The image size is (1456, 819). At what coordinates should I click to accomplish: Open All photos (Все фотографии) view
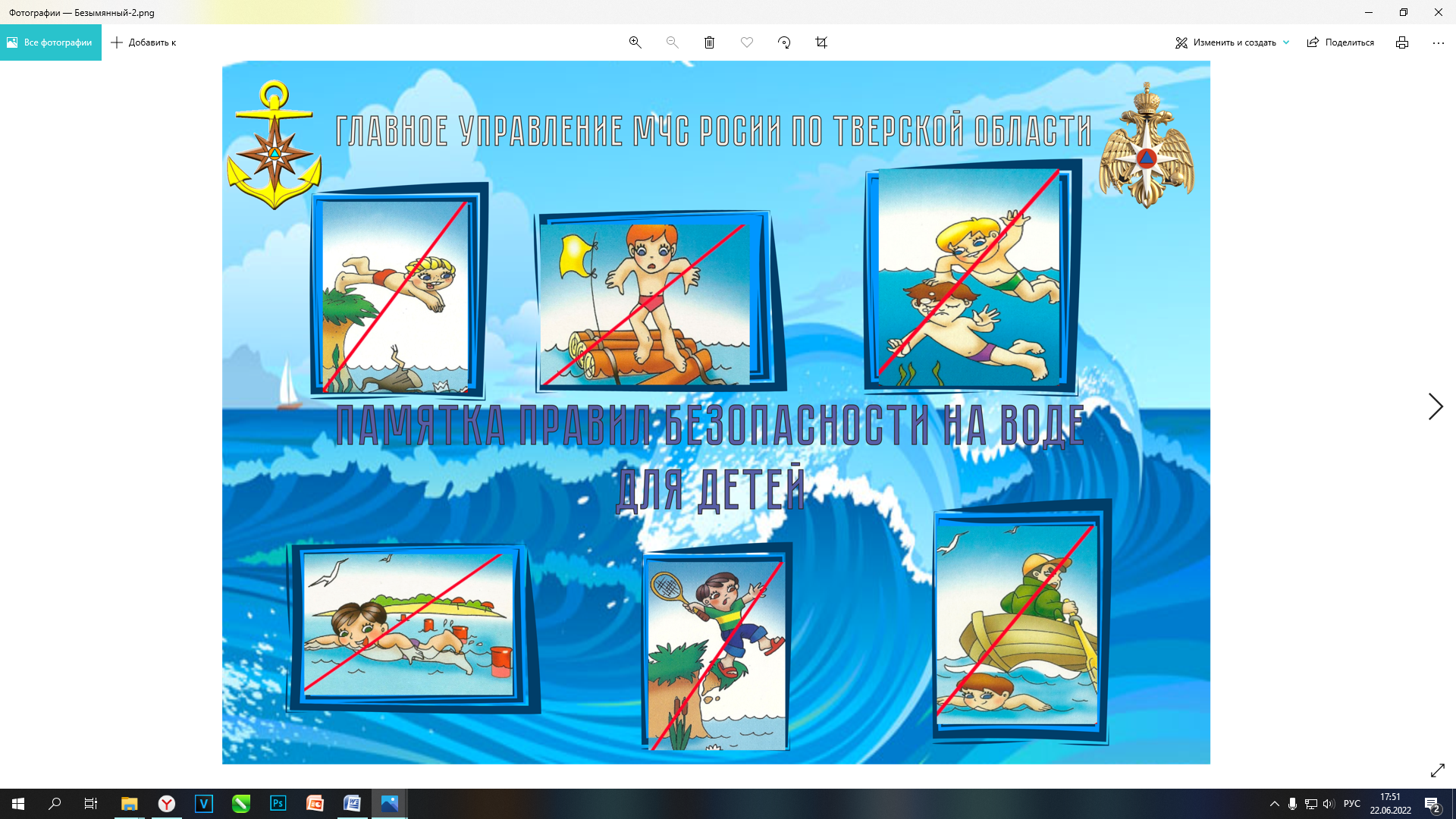[x=50, y=42]
